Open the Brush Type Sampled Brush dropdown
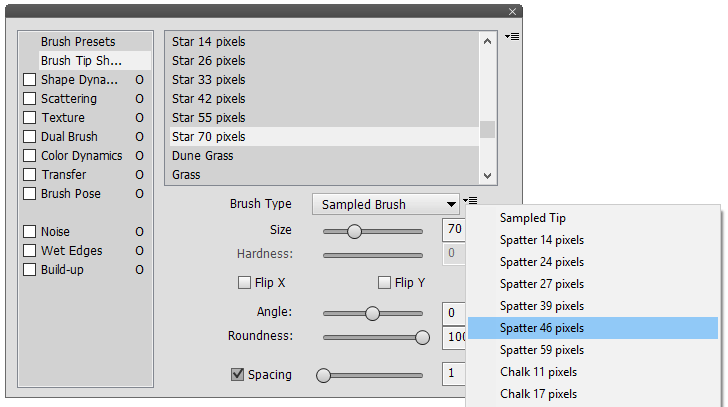Screen dimensions: 728x407 pyautogui.click(x=385, y=204)
